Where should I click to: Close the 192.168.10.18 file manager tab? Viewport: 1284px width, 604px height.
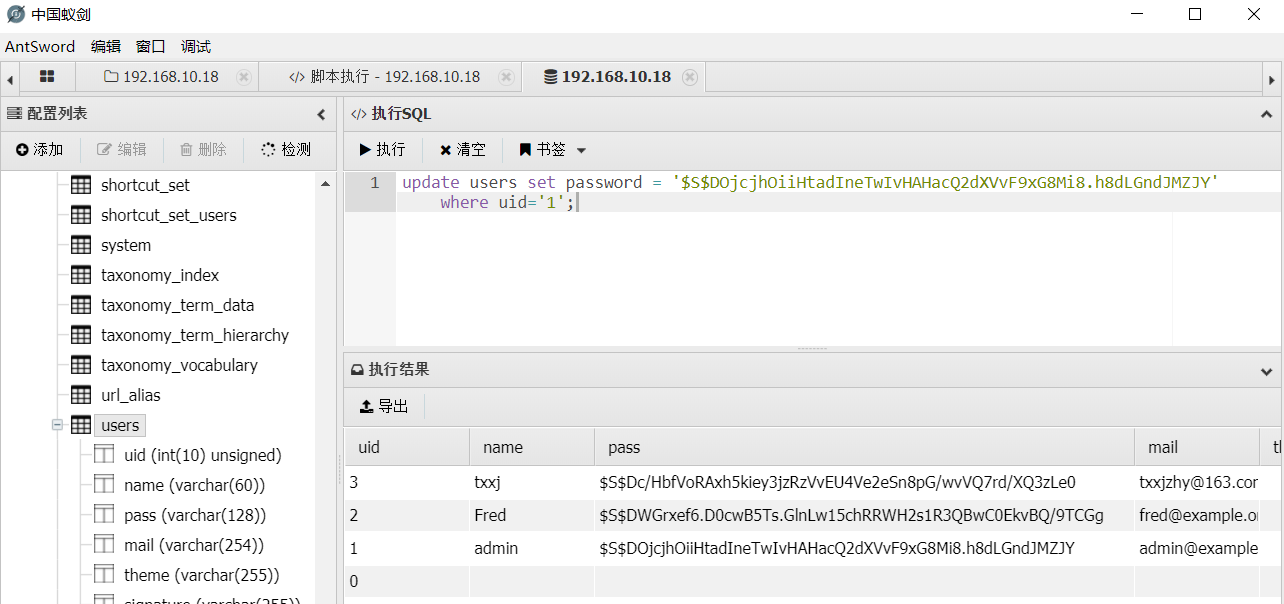(244, 77)
